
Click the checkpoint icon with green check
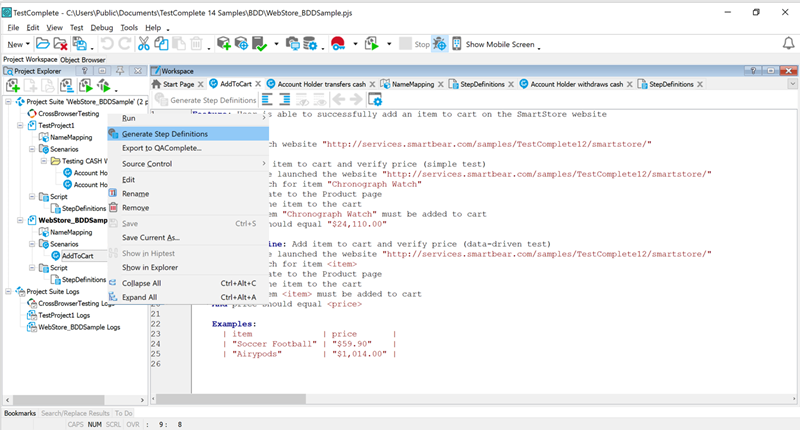tap(260, 44)
